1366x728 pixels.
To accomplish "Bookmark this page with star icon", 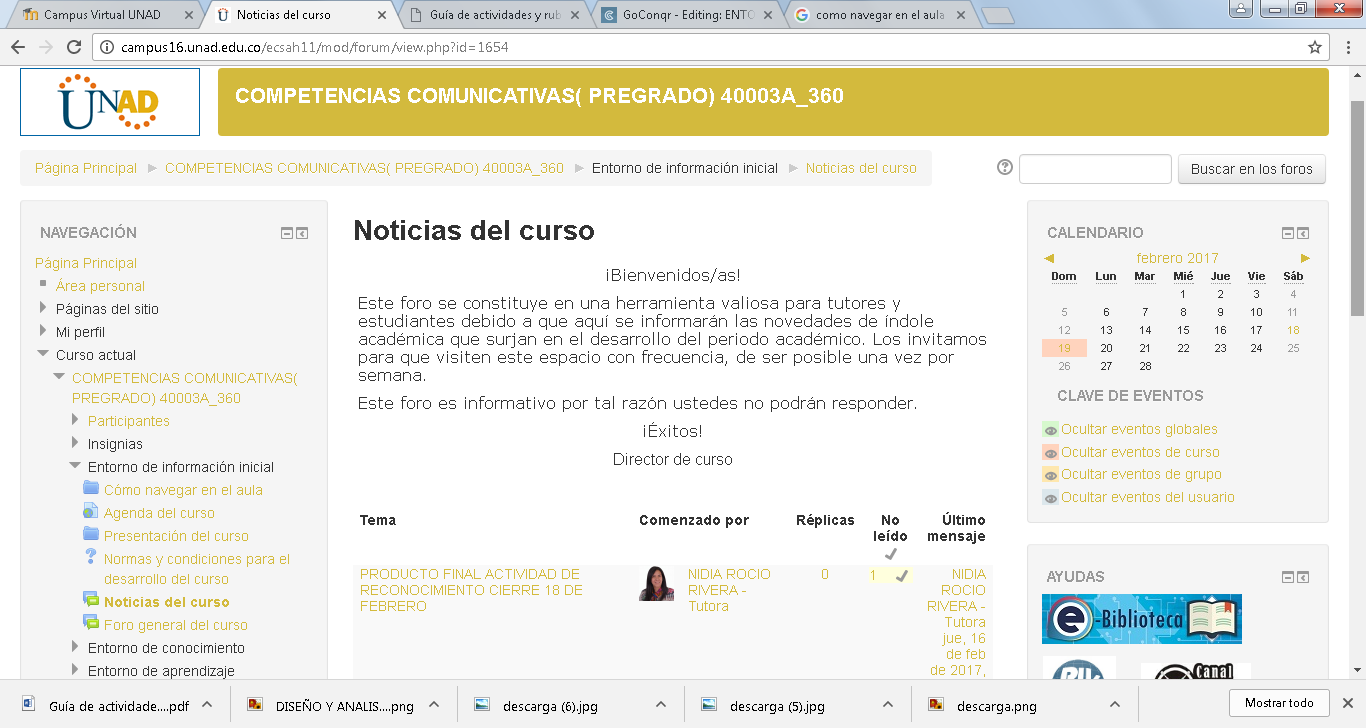I will pos(1315,47).
